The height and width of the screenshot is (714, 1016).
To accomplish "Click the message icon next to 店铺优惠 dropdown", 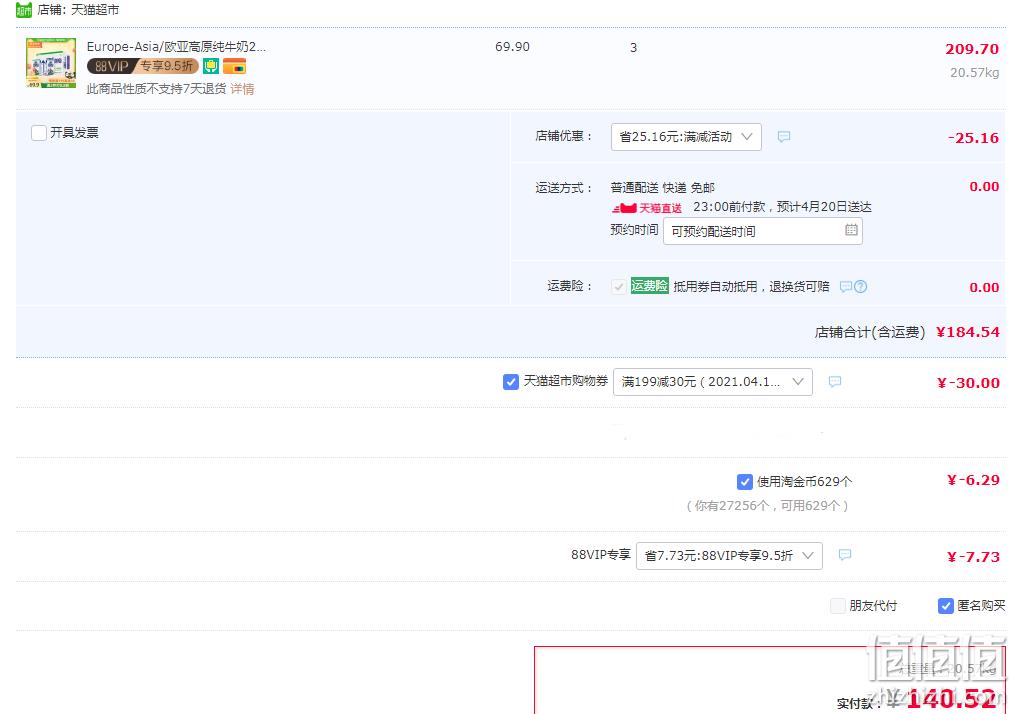I will 784,137.
